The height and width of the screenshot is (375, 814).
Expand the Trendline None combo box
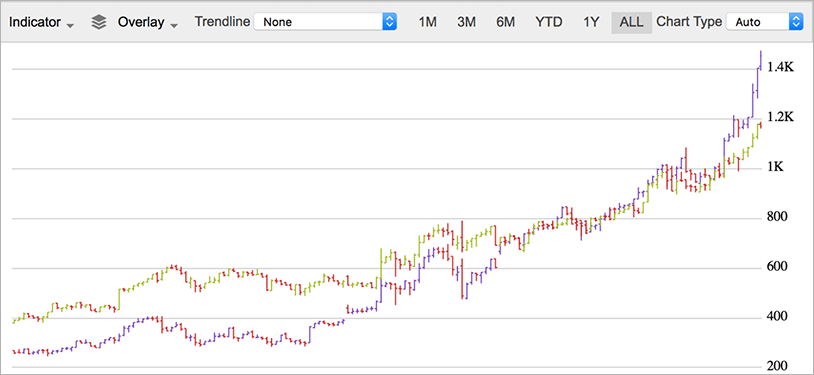(x=325, y=22)
